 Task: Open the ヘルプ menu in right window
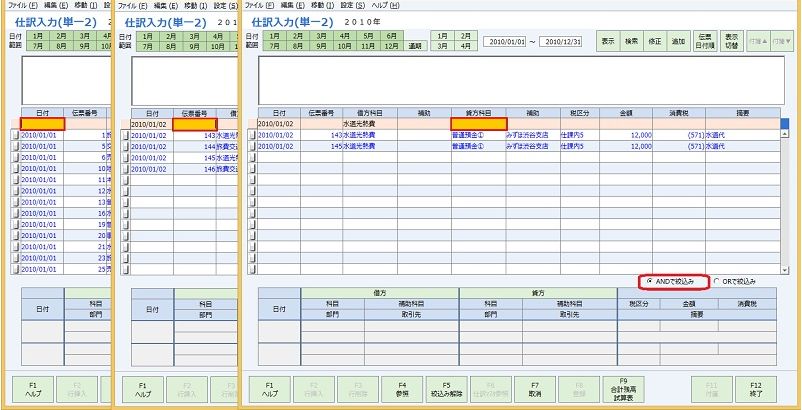click(386, 5)
